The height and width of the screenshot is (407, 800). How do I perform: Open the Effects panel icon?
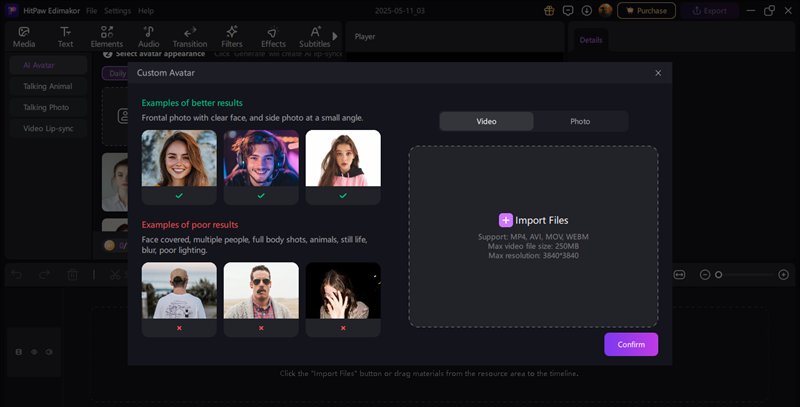[273, 33]
